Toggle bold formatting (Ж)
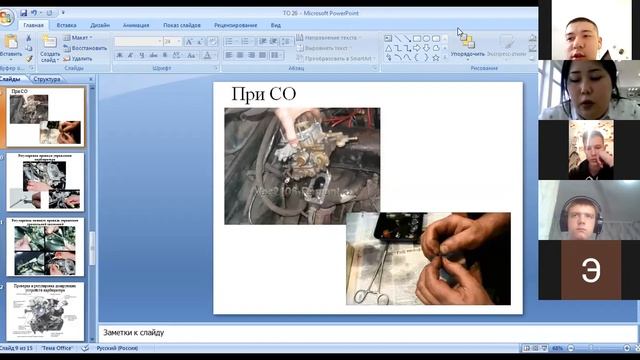Screen dimensions: 640x360 pyautogui.click(x=119, y=55)
